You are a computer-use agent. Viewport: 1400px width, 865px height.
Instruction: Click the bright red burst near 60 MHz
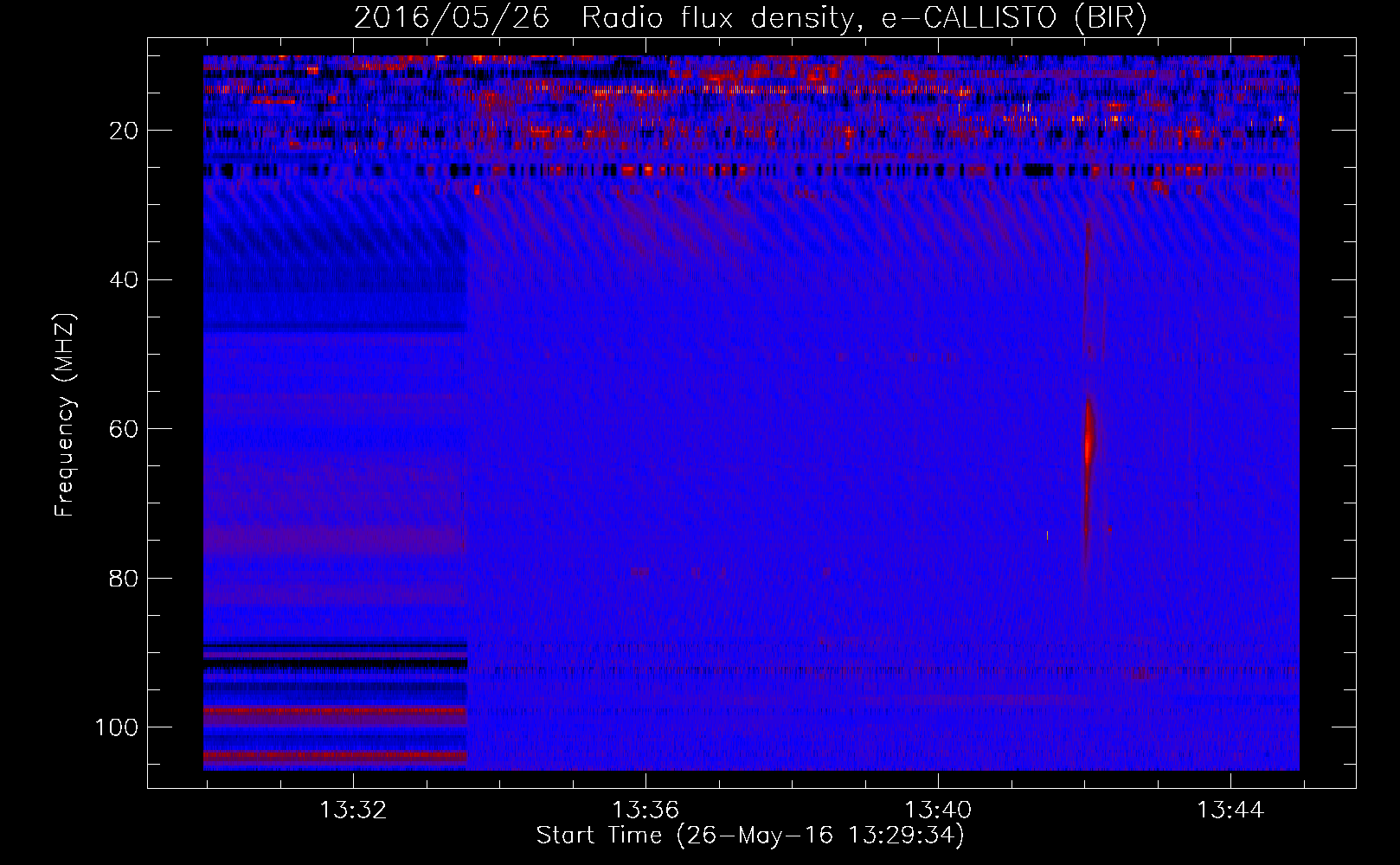click(x=1089, y=444)
